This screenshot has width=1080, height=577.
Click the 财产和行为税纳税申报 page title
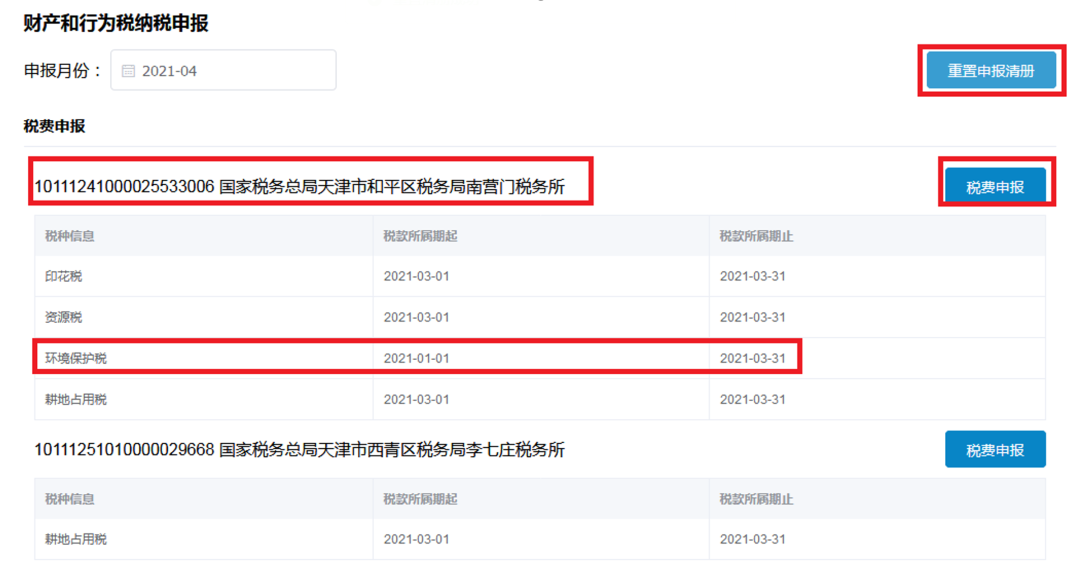tap(116, 23)
